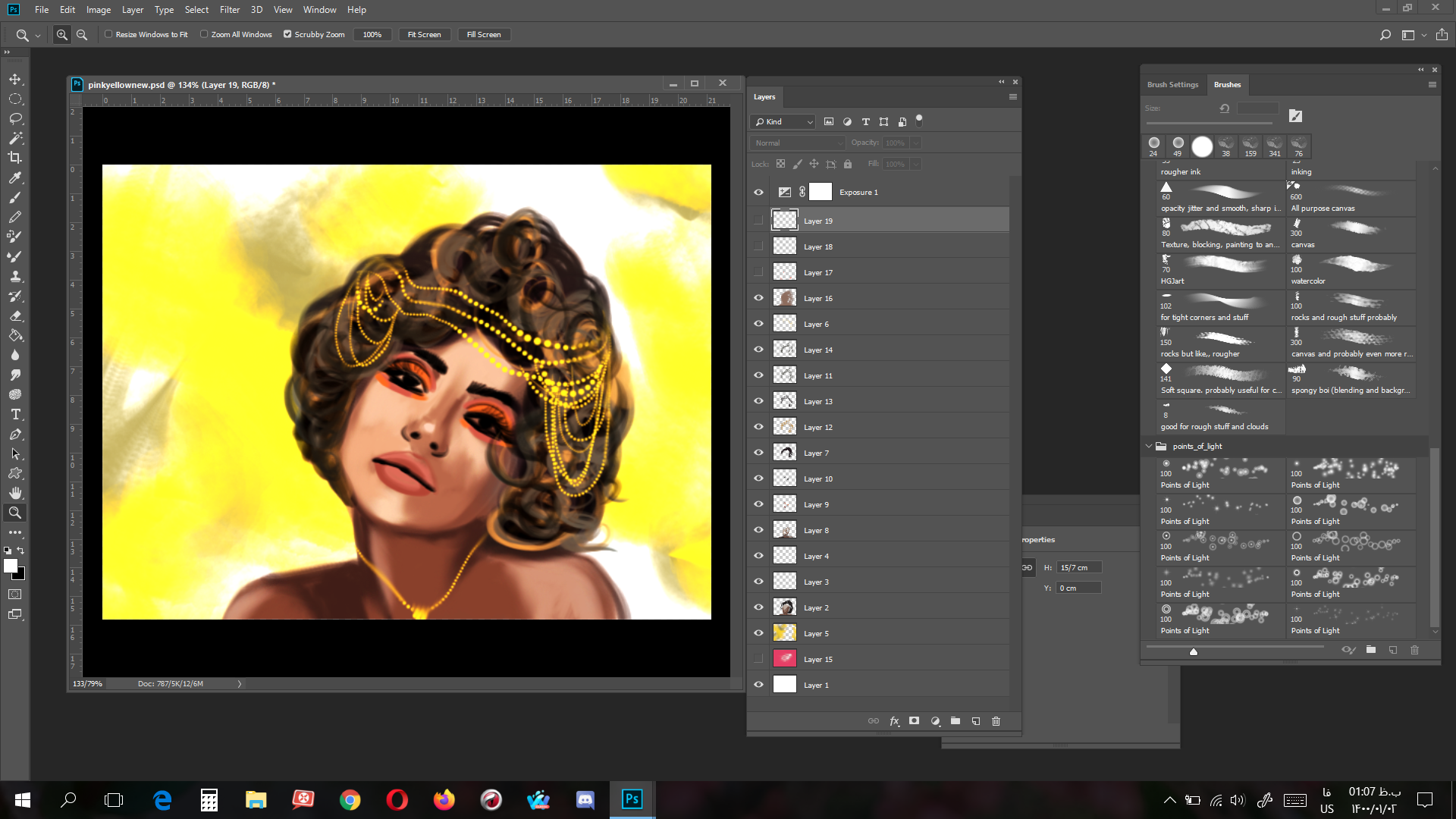Create a new layer group
Screen dimensions: 1456x819
pos(955,721)
